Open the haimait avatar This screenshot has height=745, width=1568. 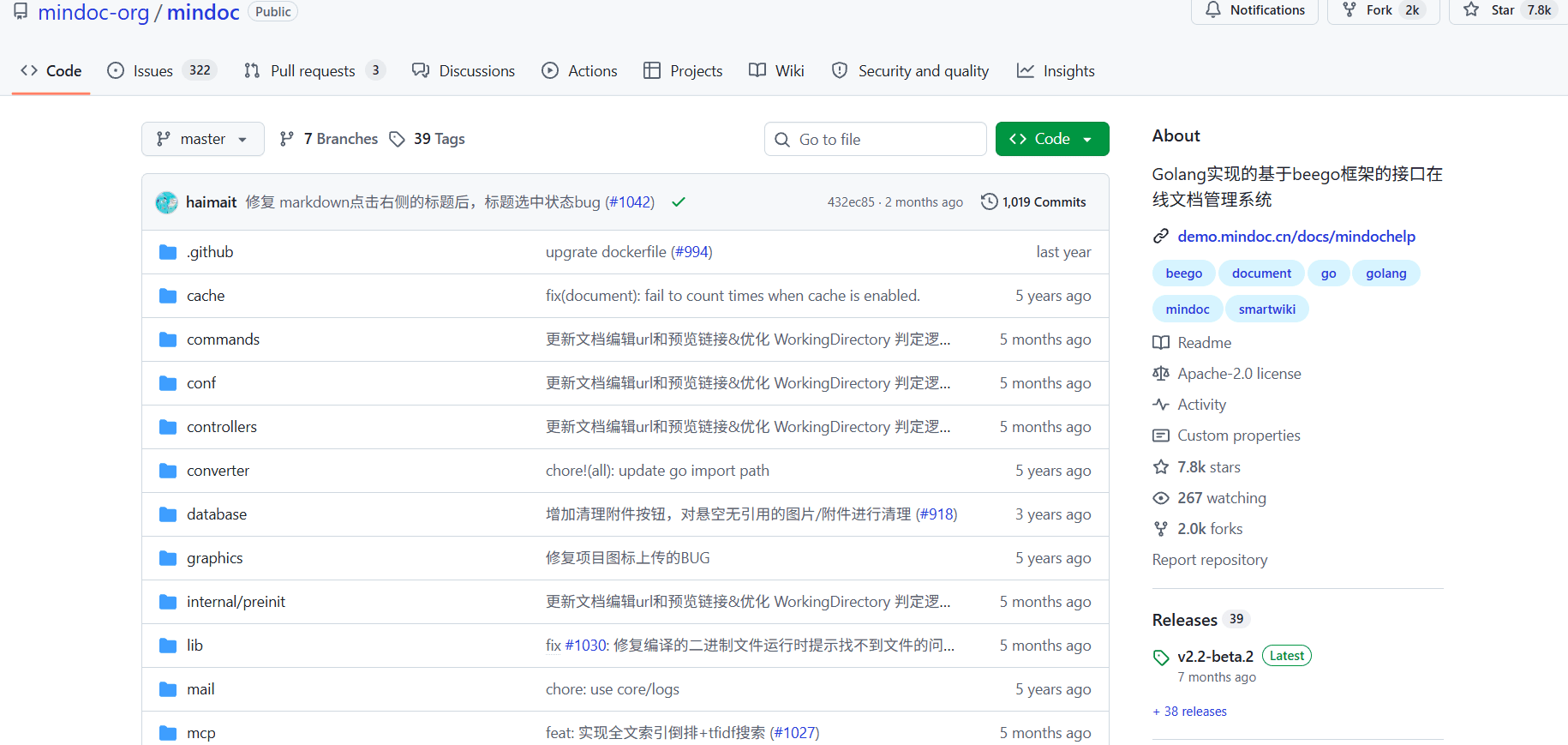(x=166, y=202)
